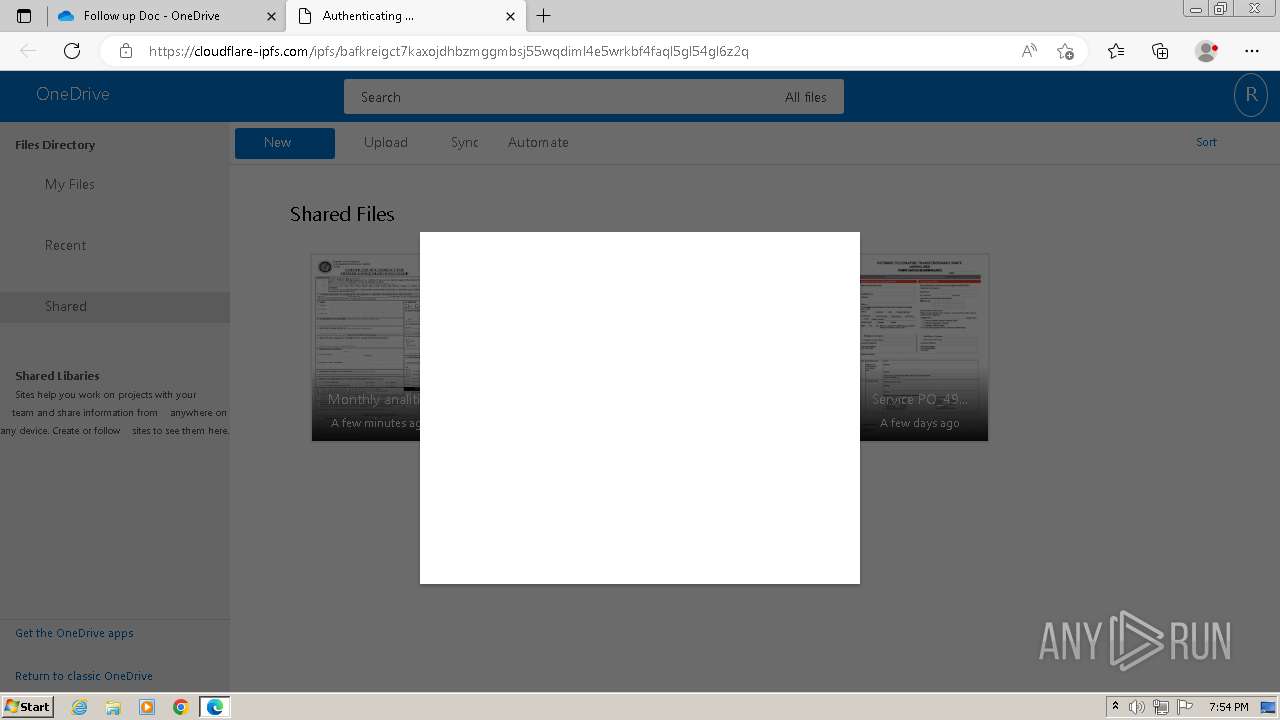View site information lock icon
Image resolution: width=1280 pixels, height=720 pixels.
tap(126, 51)
